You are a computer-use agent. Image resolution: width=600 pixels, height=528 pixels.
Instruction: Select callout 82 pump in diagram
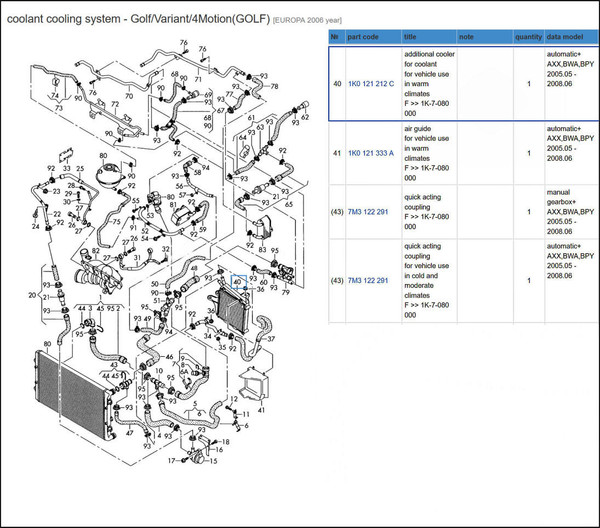(96, 251)
